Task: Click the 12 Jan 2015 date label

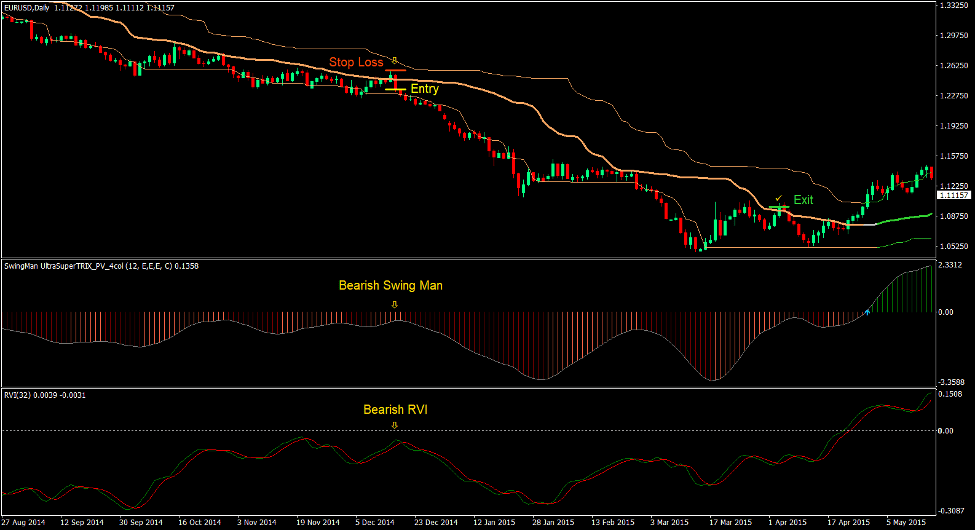Action: [495, 522]
